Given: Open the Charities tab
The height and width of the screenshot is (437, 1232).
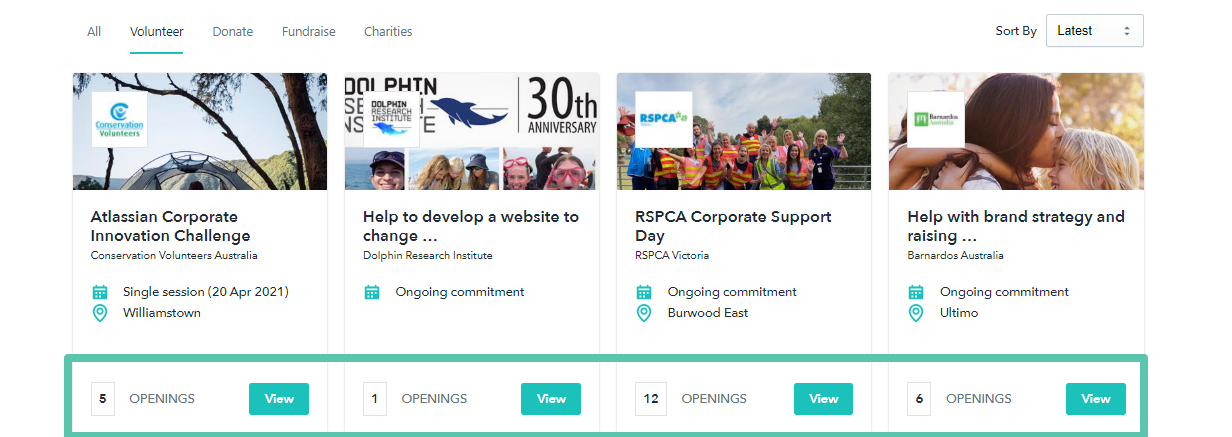Looking at the screenshot, I should (388, 31).
